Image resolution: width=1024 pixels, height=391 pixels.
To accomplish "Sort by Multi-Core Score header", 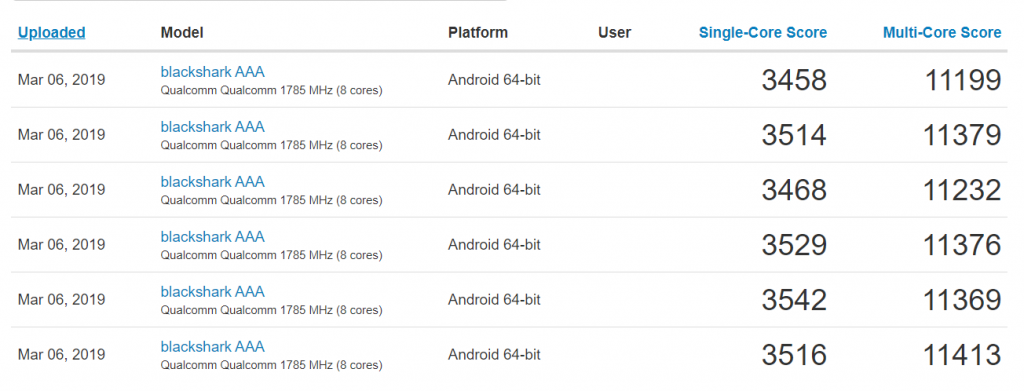I will click(x=942, y=33).
